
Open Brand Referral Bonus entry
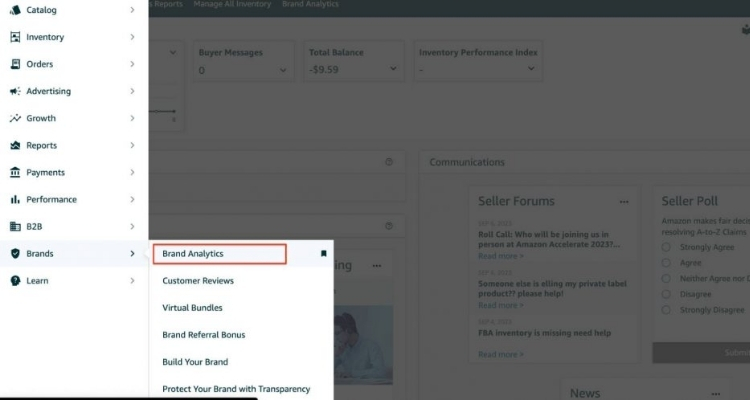[x=204, y=335]
